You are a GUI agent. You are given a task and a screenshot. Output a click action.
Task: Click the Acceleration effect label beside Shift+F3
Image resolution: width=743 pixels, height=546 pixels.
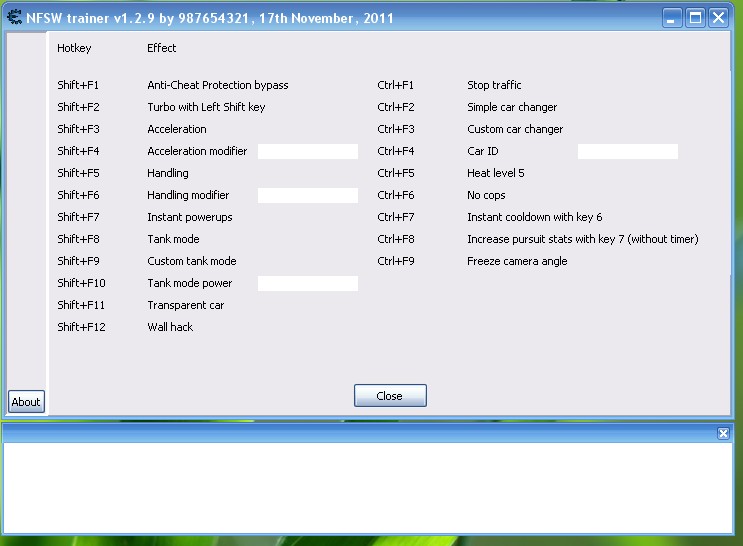click(x=177, y=129)
